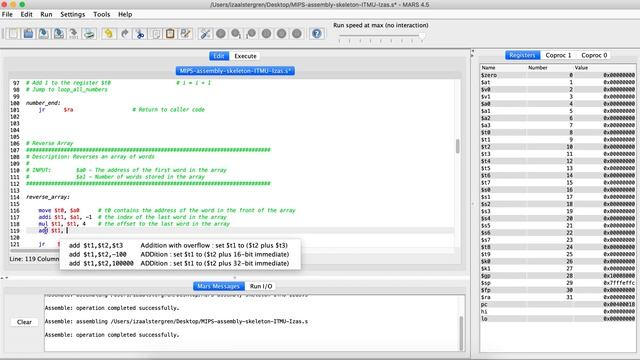The width and height of the screenshot is (640, 360).
Task: Select the hi register row
Action: point(558,311)
